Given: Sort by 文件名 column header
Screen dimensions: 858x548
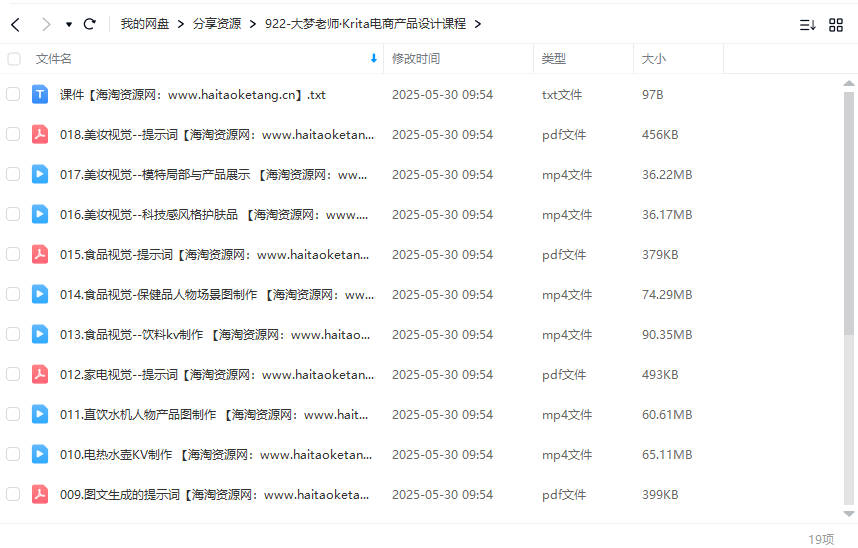Looking at the screenshot, I should pos(54,59).
